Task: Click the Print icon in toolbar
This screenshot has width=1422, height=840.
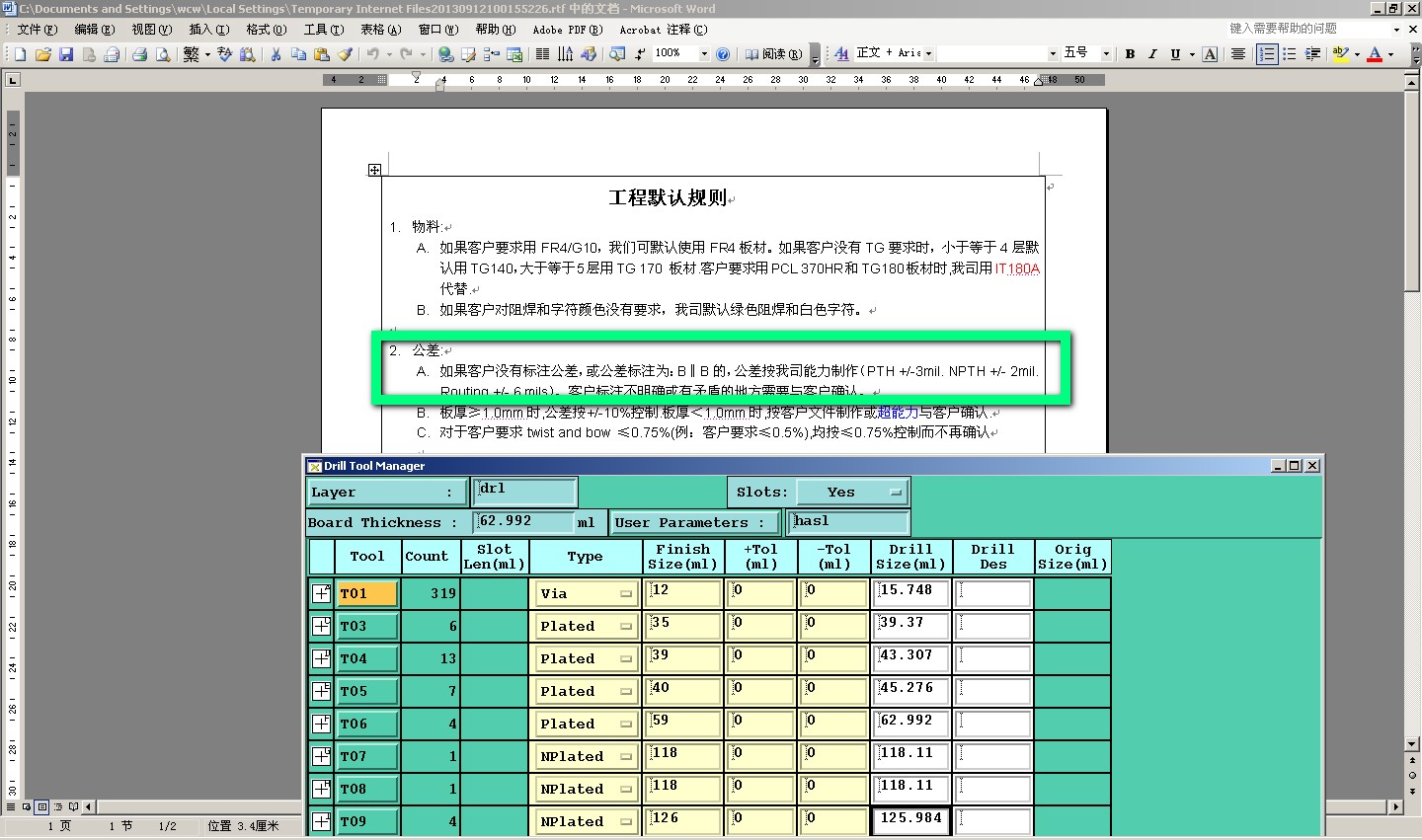Action: coord(139,54)
